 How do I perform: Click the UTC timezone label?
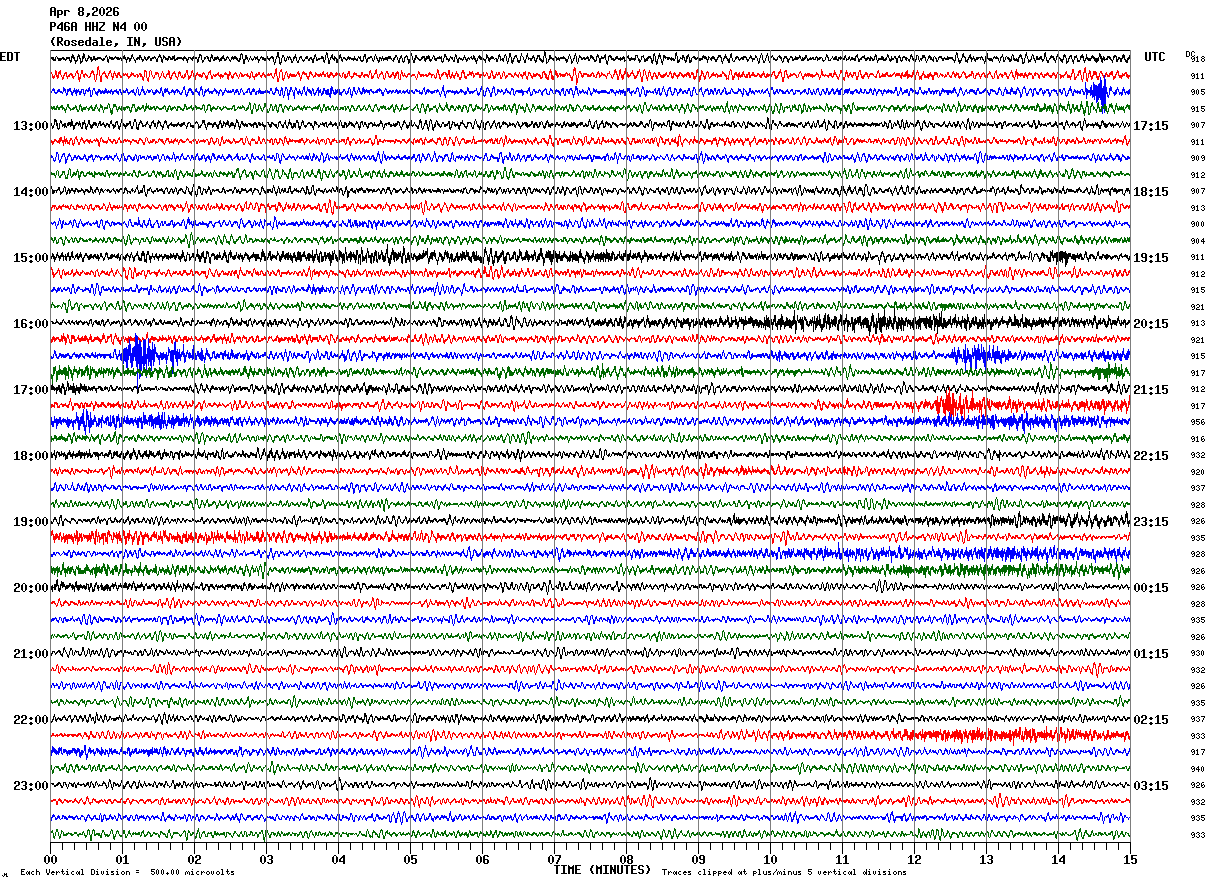click(1155, 57)
